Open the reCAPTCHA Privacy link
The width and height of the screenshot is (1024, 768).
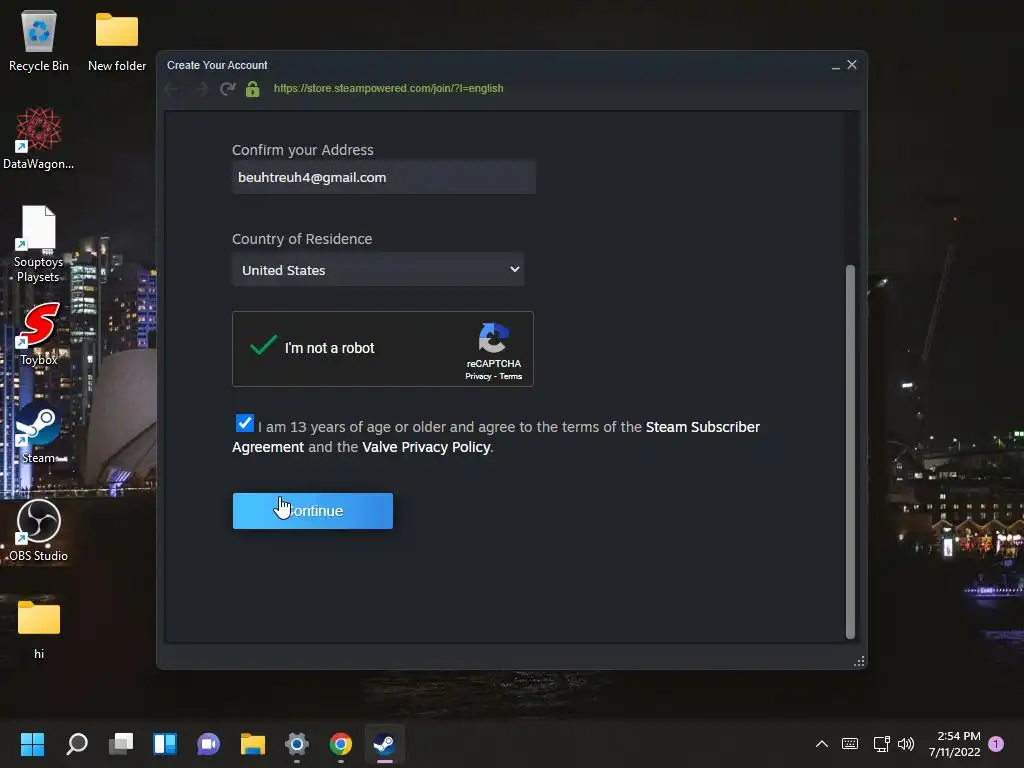pos(478,376)
